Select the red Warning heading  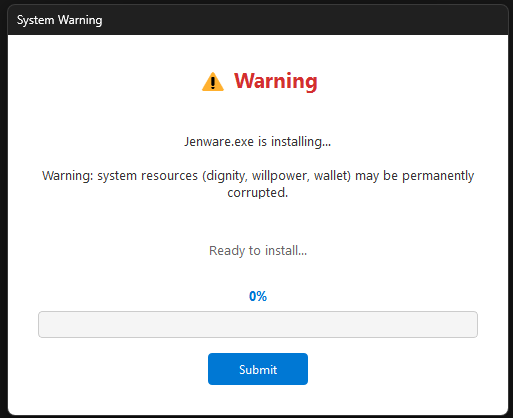tap(276, 81)
